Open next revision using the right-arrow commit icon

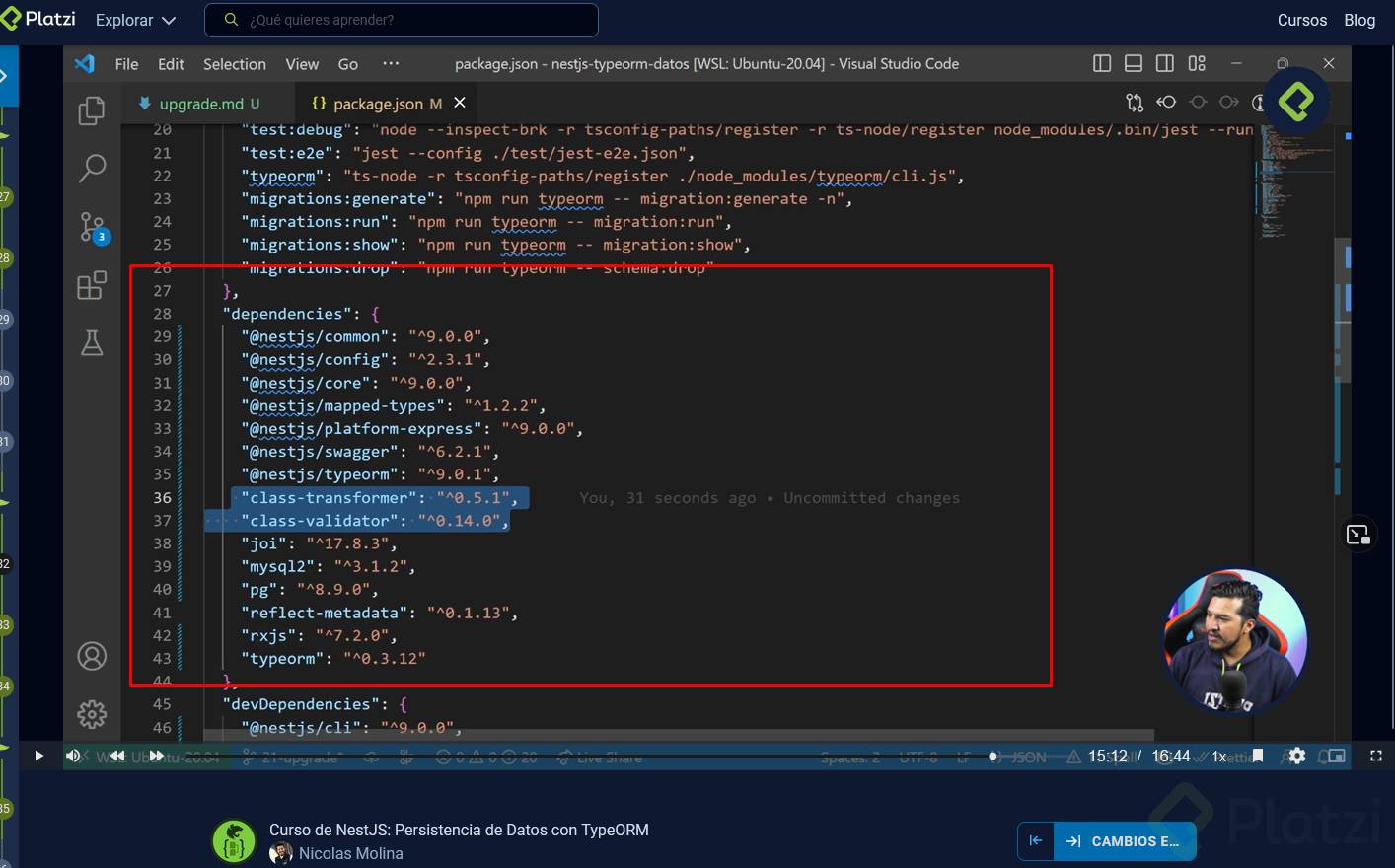coord(1229,103)
